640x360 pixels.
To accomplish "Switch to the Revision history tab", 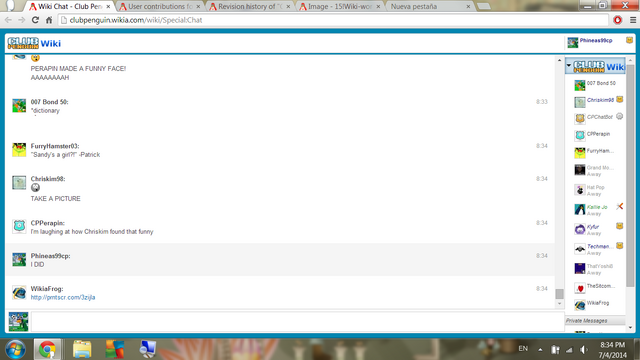I will tap(250, 7).
